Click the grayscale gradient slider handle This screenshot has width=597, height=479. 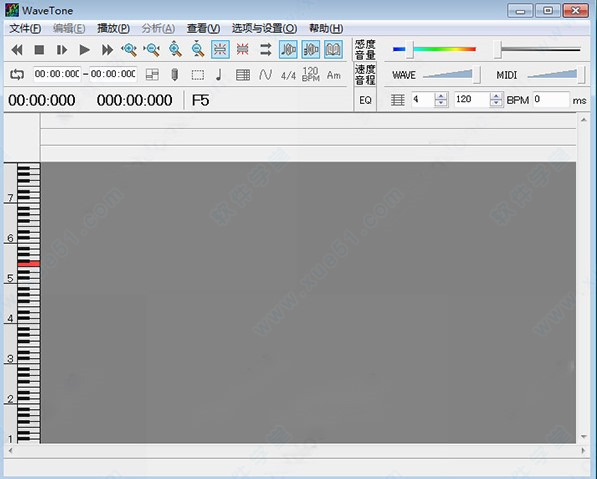pos(497,49)
